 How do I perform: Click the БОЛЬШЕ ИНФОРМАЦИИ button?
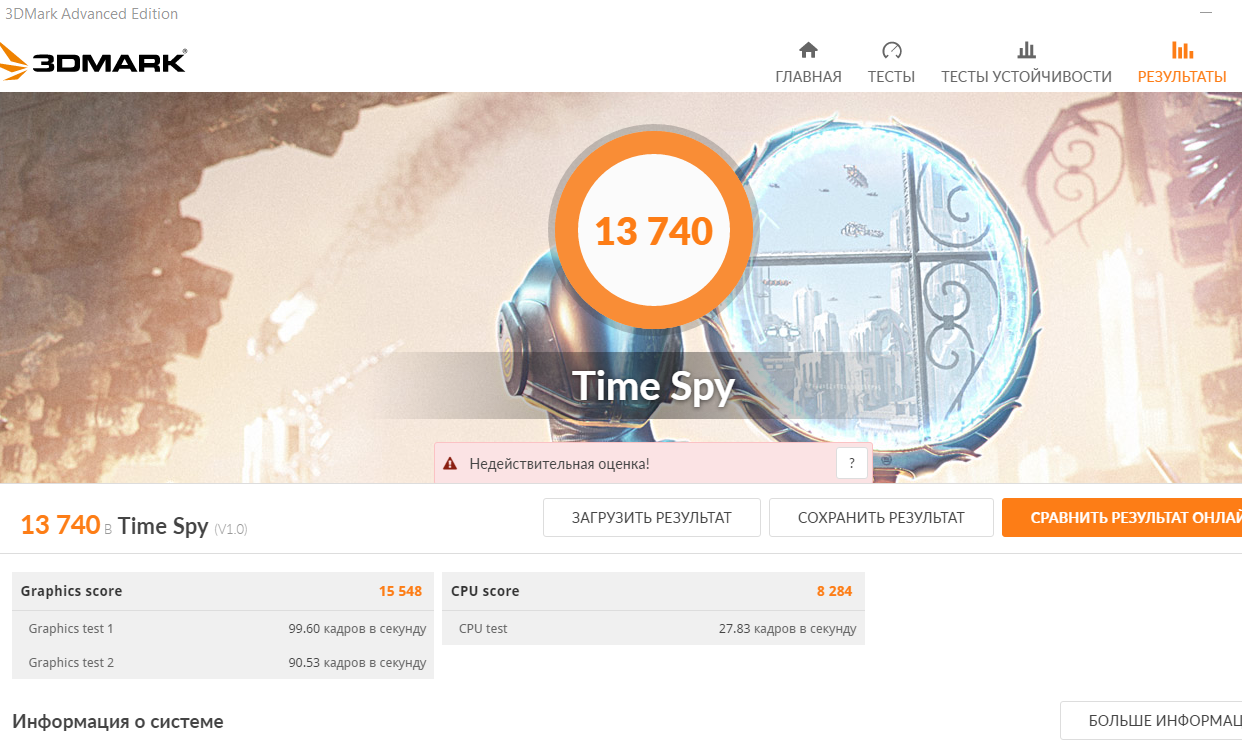pos(1151,721)
